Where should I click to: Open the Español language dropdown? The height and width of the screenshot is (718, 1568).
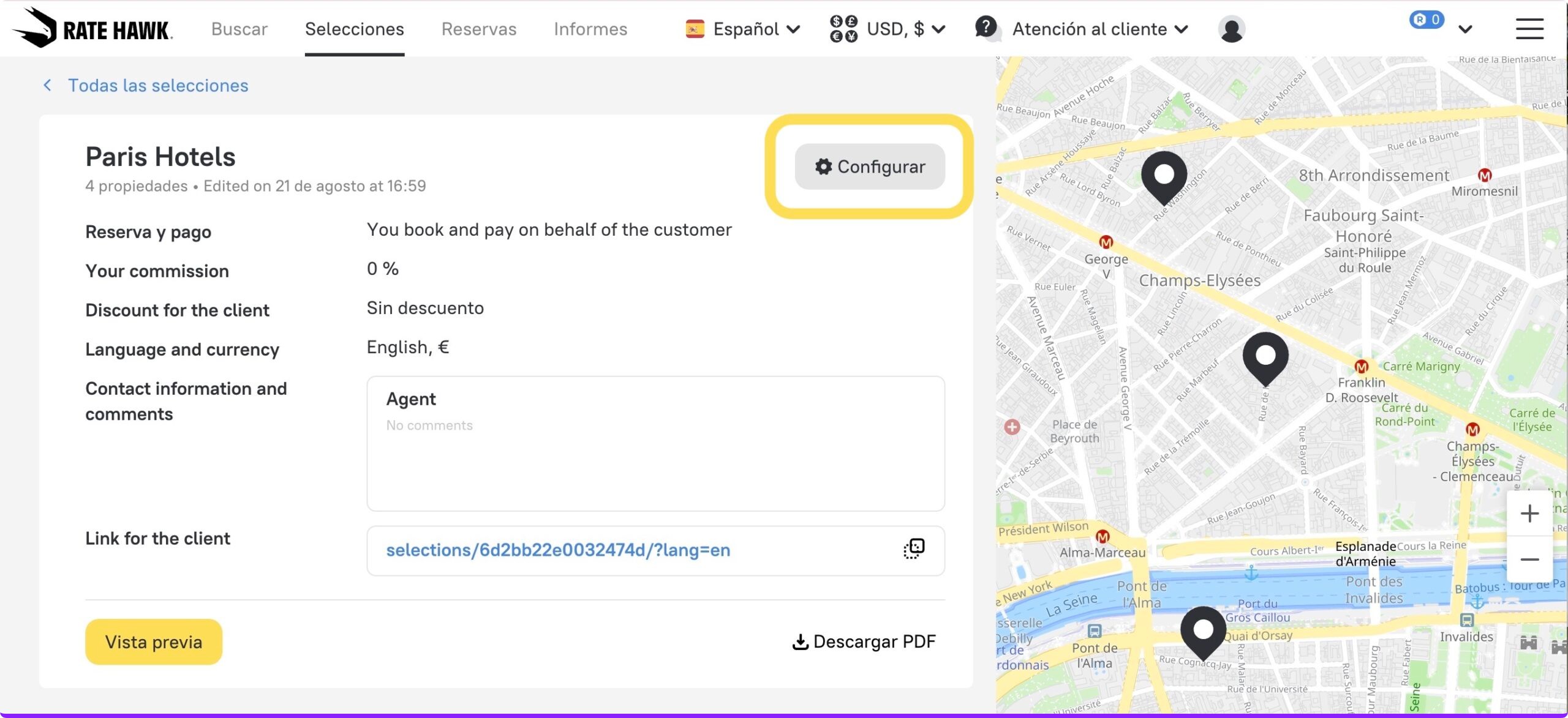pos(744,29)
